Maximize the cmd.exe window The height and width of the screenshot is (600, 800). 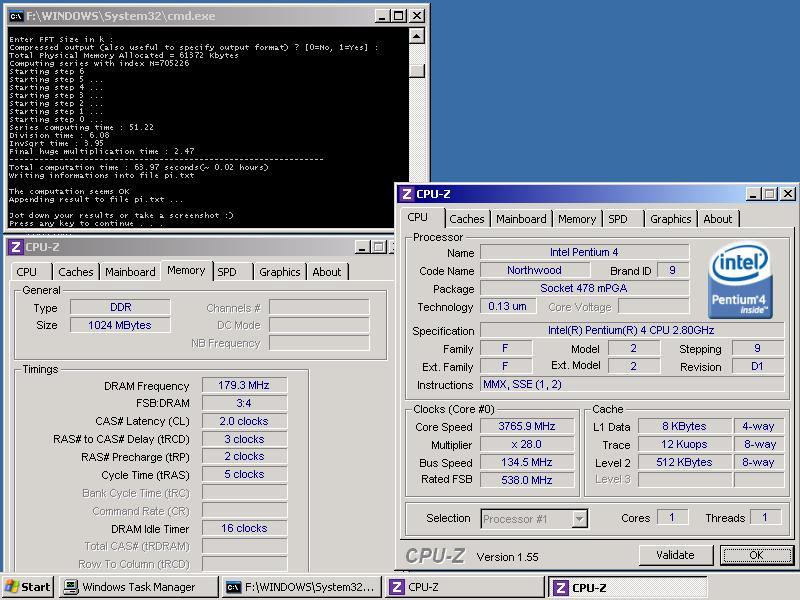(399, 16)
